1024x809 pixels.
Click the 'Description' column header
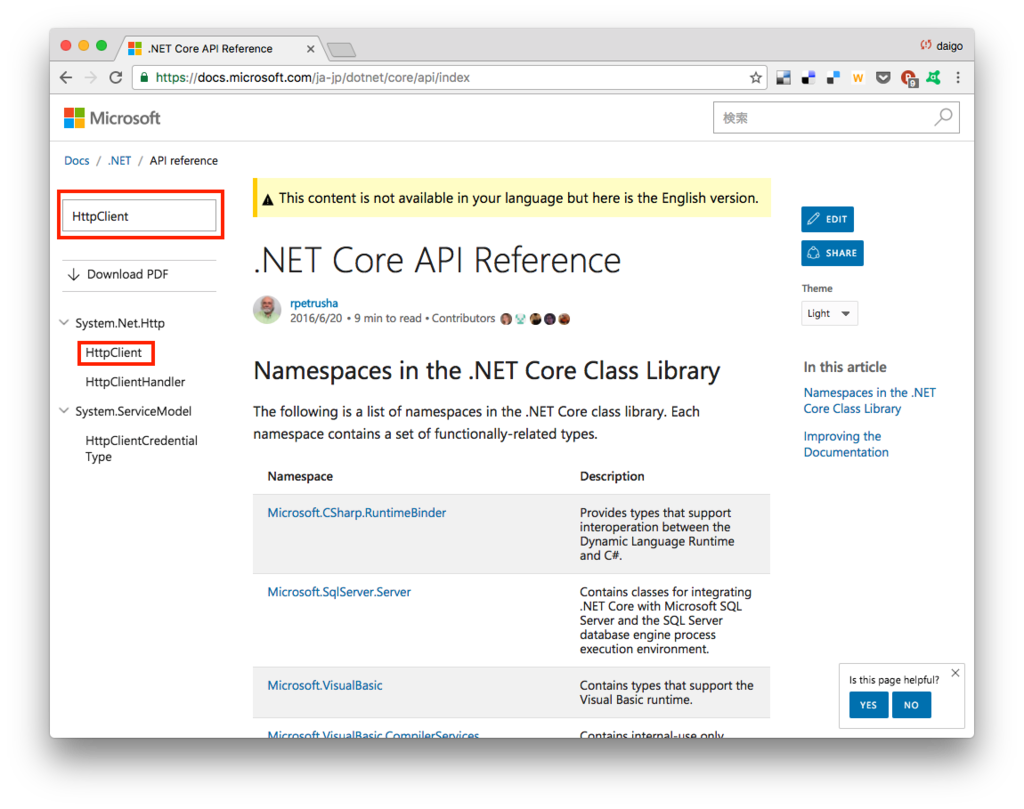tap(612, 477)
